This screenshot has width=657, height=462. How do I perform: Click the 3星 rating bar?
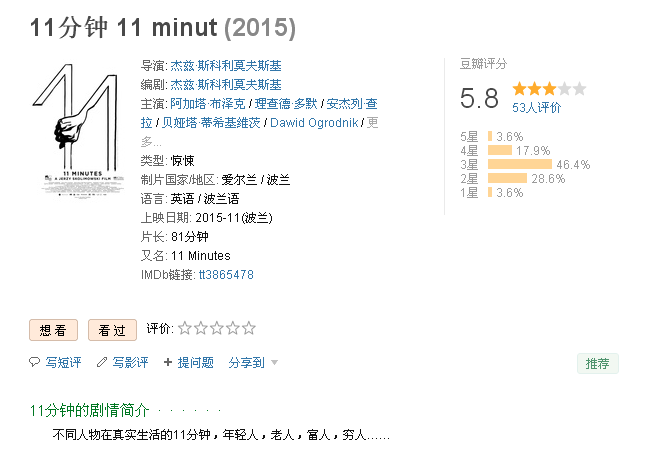click(520, 164)
